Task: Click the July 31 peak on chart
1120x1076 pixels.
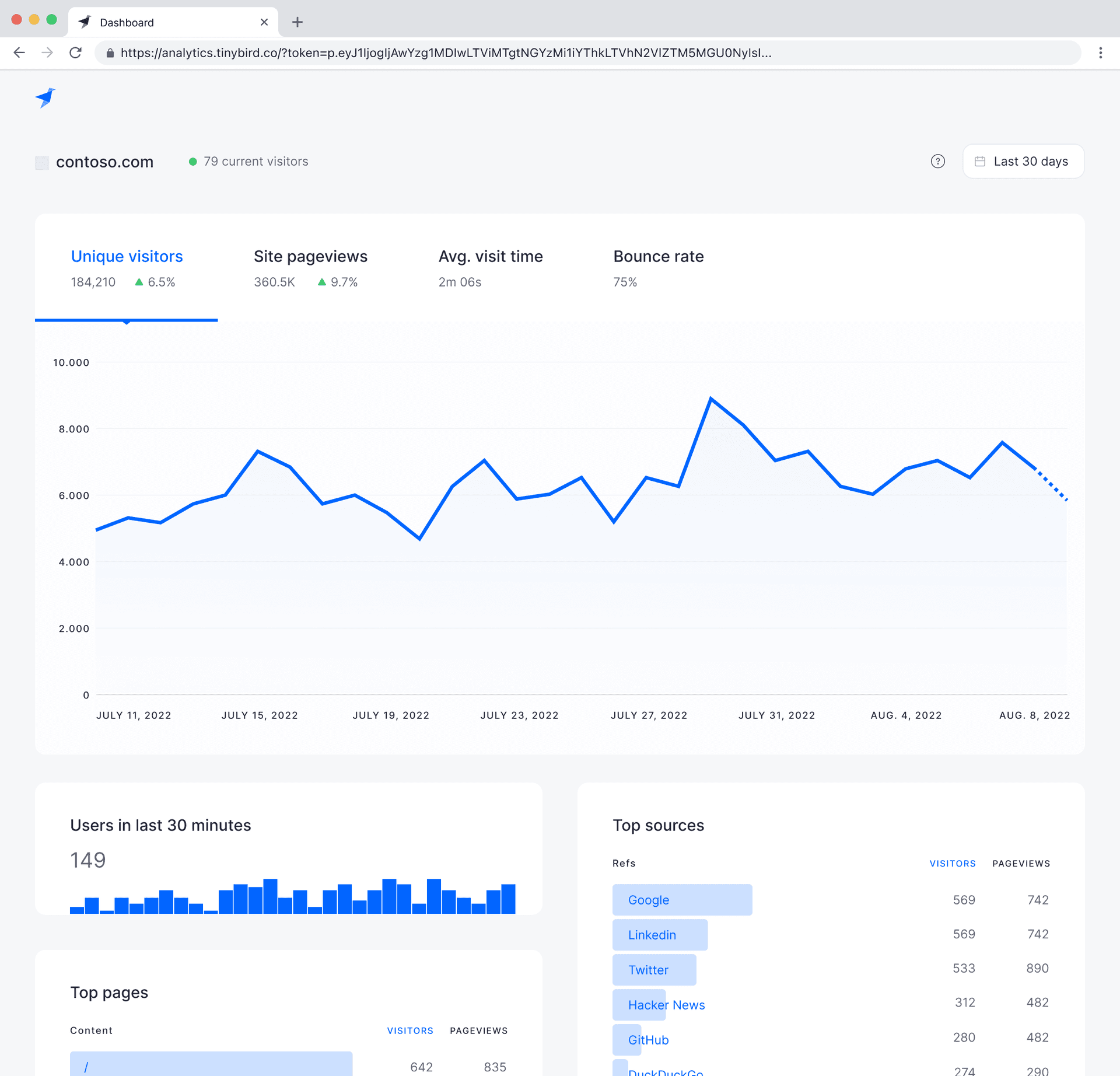Action: (711, 399)
